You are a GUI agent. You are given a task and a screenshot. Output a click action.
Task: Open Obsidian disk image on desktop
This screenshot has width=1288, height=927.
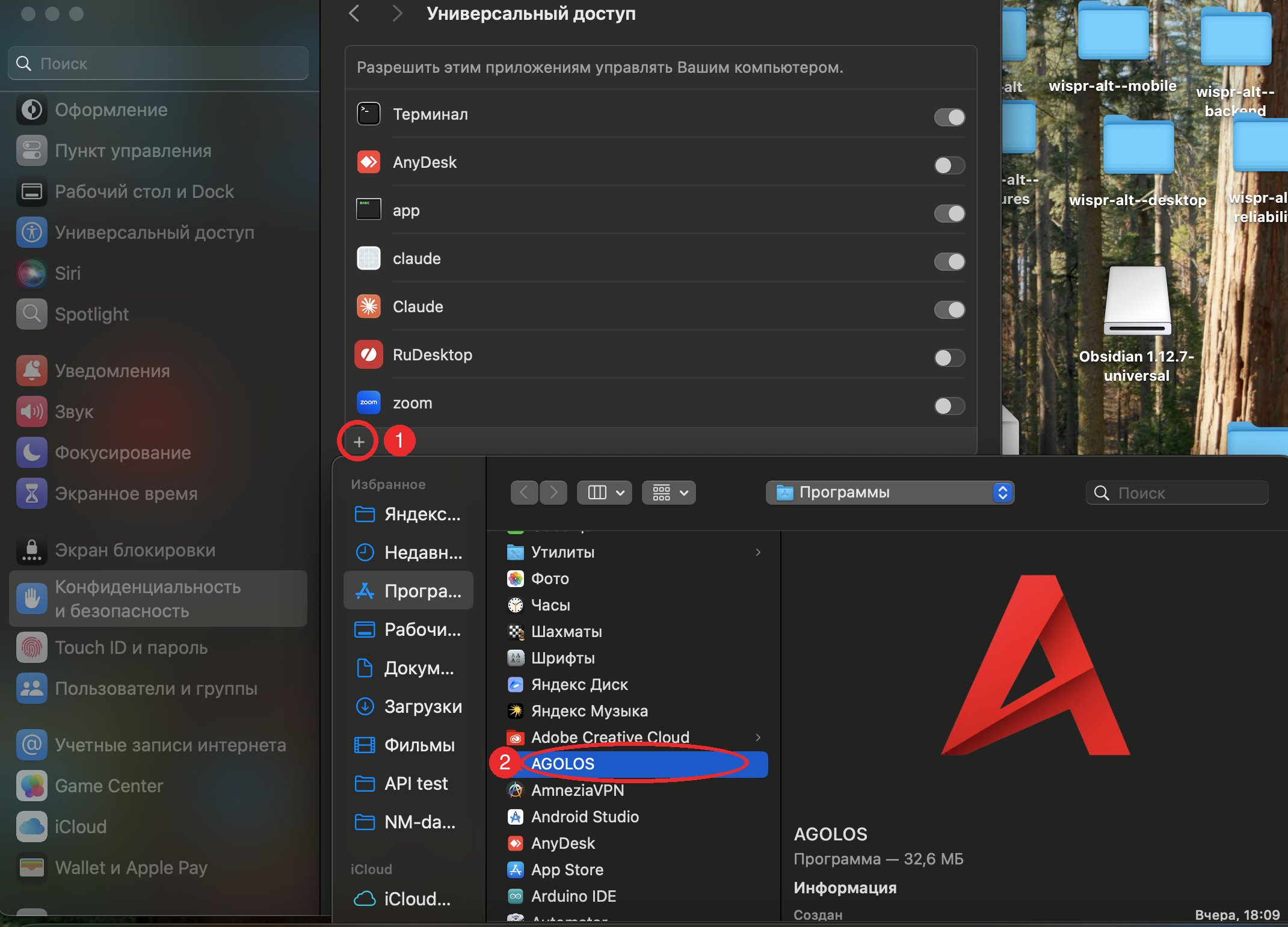pos(1137,301)
